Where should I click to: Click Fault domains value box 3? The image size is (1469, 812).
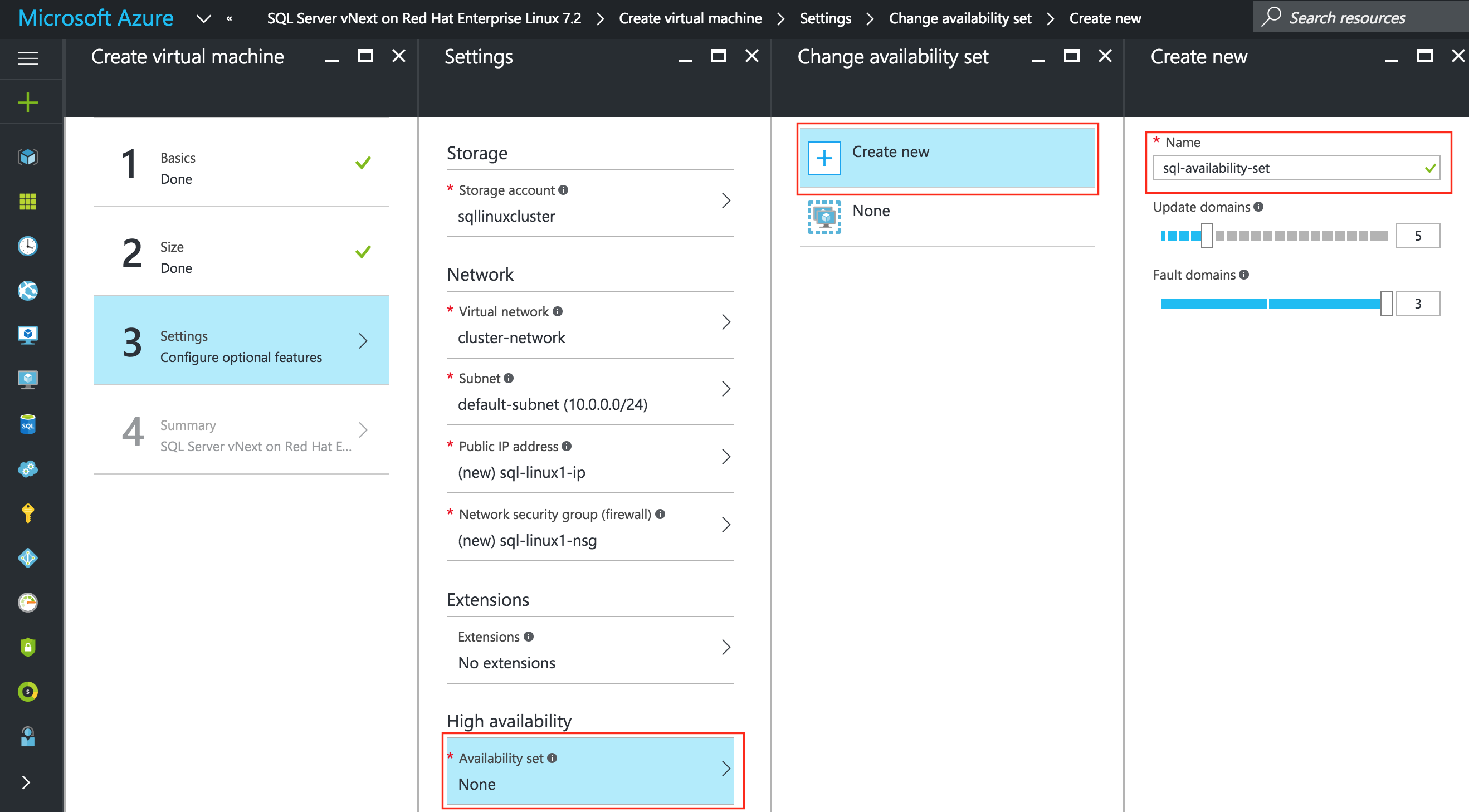click(x=1418, y=304)
